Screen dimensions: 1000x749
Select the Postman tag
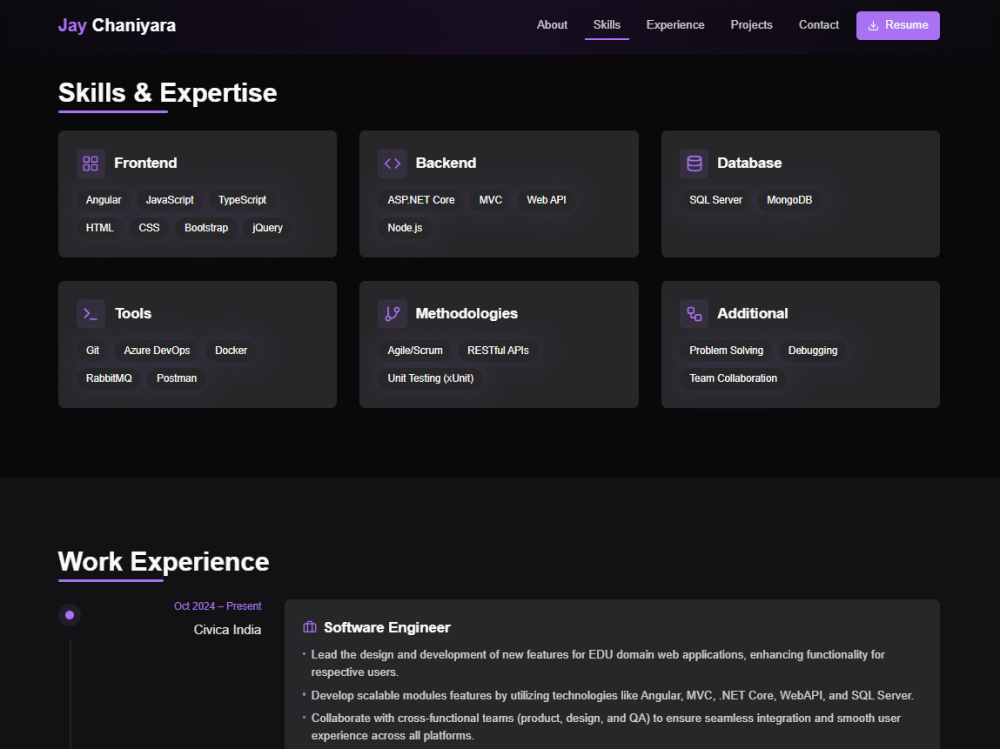click(177, 378)
